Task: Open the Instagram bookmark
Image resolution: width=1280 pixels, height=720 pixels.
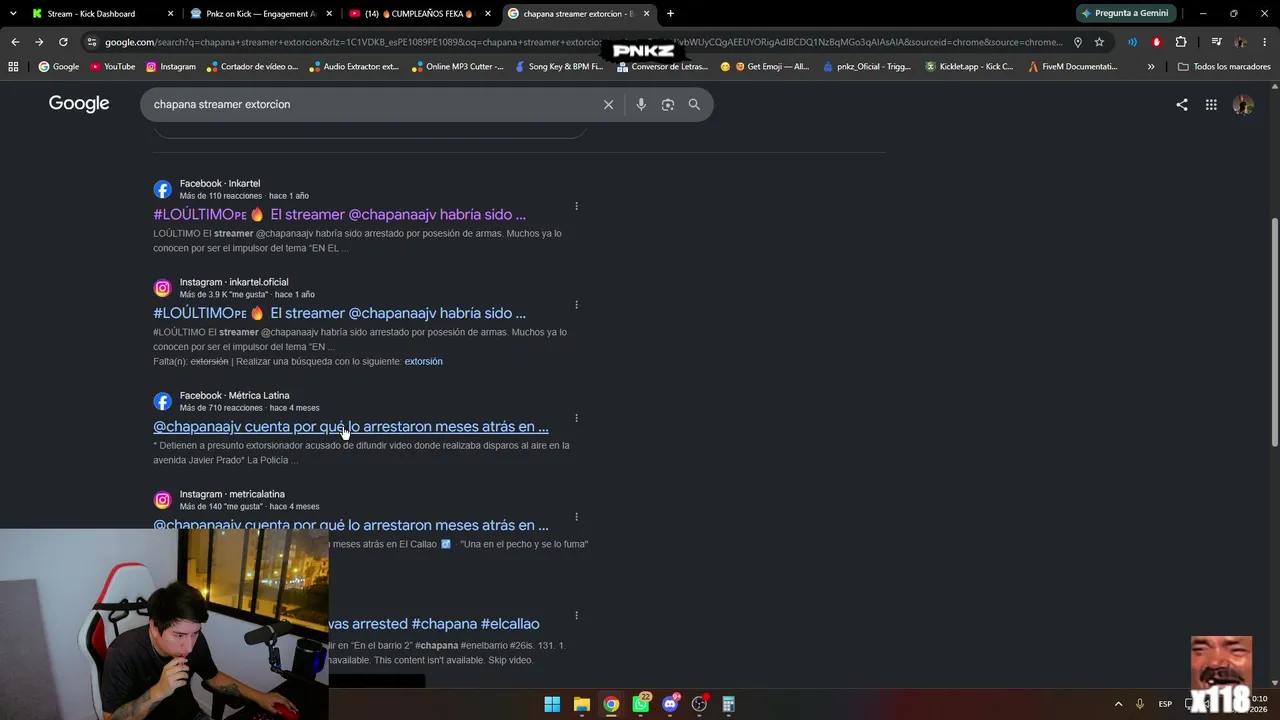Action: (x=171, y=67)
